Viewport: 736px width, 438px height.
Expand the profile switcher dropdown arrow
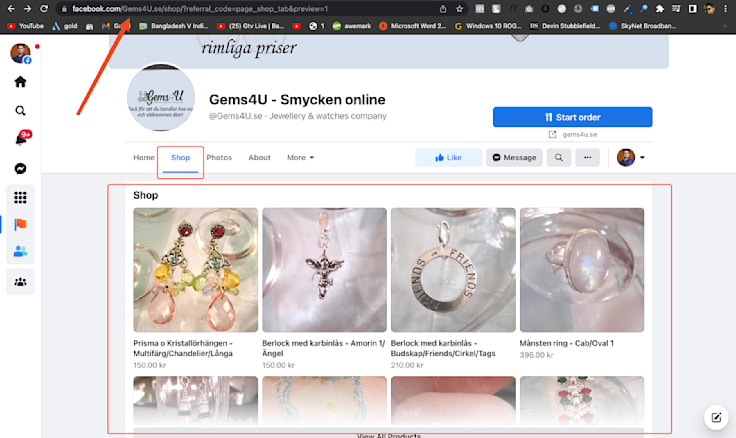[x=642, y=157]
